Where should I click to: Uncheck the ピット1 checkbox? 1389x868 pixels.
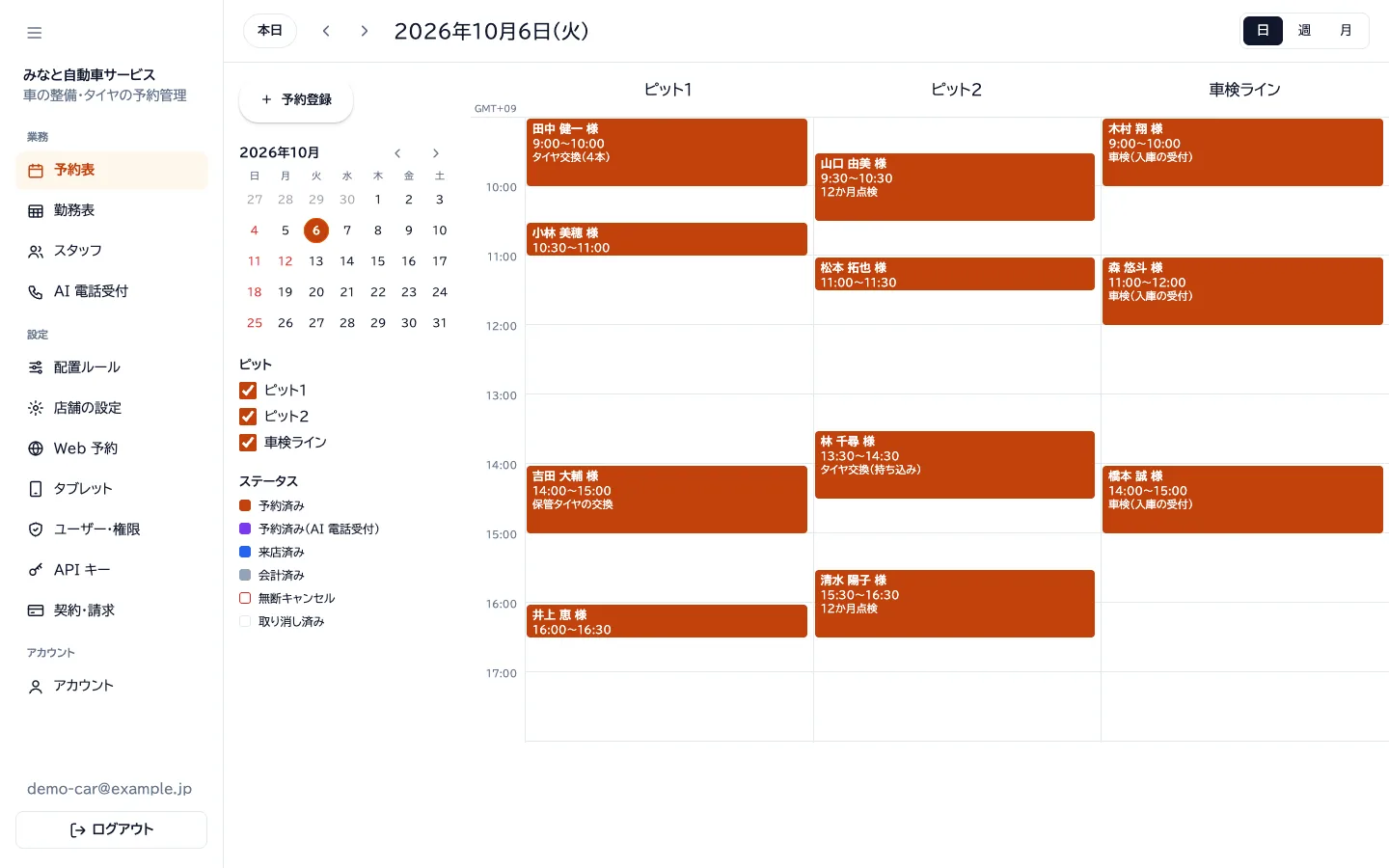tap(248, 391)
